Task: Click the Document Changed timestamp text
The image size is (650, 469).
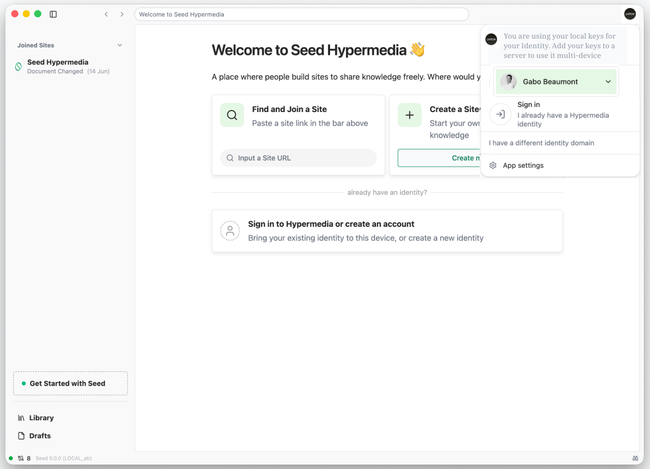Action: [68, 71]
